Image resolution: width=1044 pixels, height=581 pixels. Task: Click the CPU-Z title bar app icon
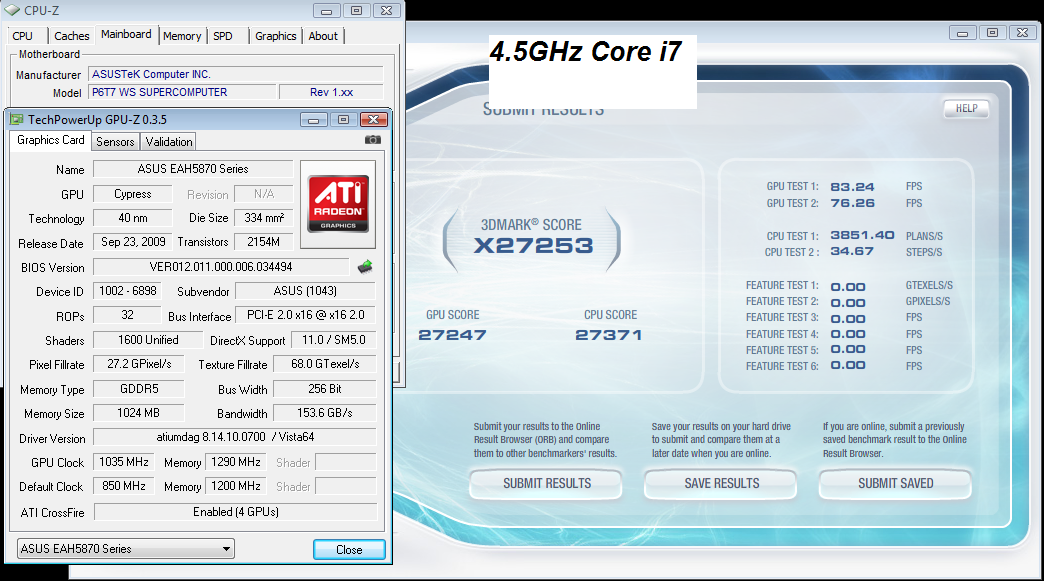coord(12,11)
